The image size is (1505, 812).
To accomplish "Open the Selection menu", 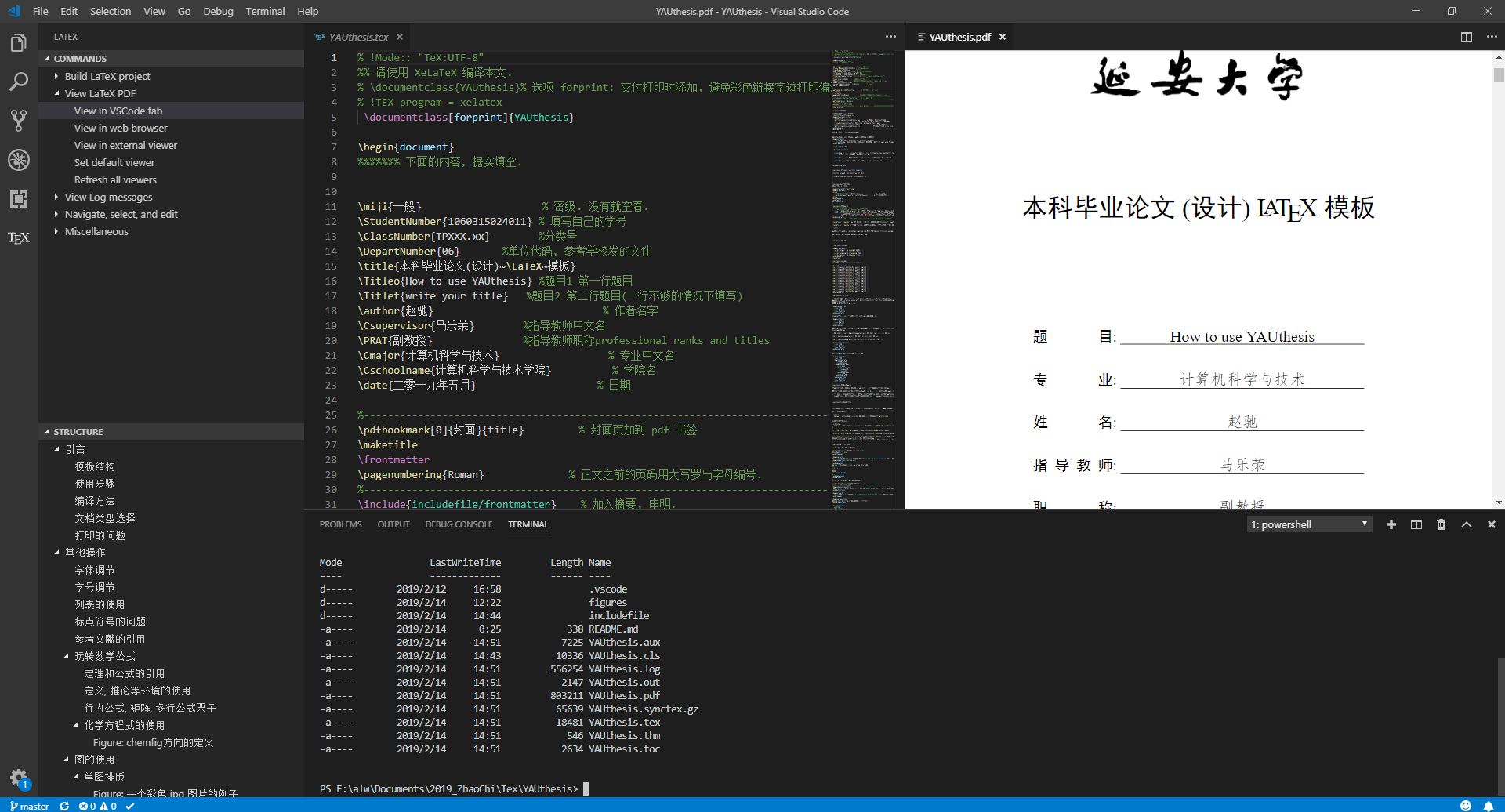I will (111, 11).
